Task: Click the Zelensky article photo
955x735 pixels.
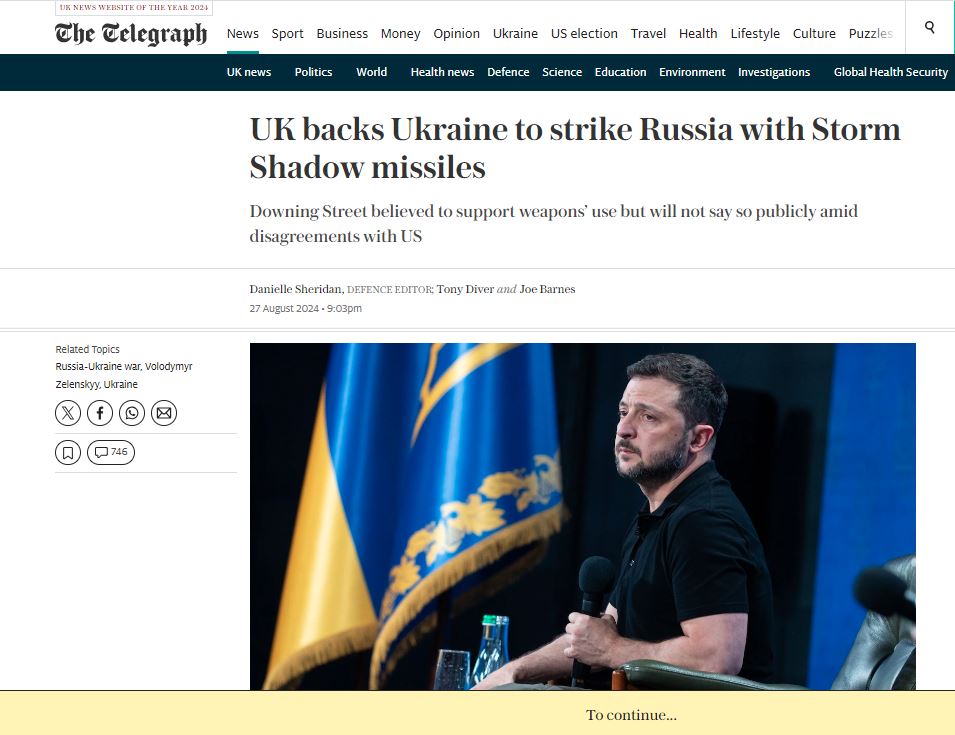Action: [x=582, y=516]
